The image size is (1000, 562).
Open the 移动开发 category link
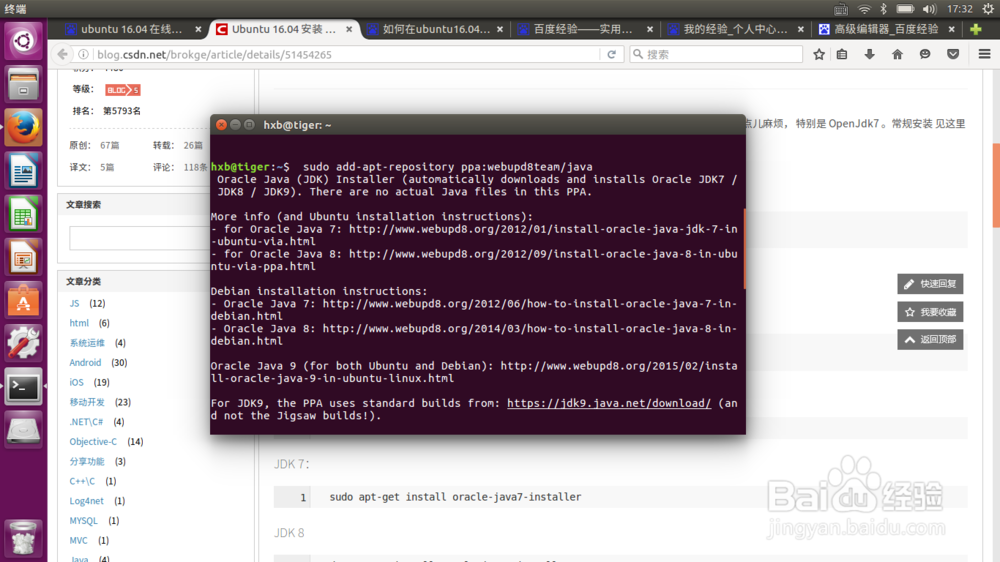tap(87, 402)
